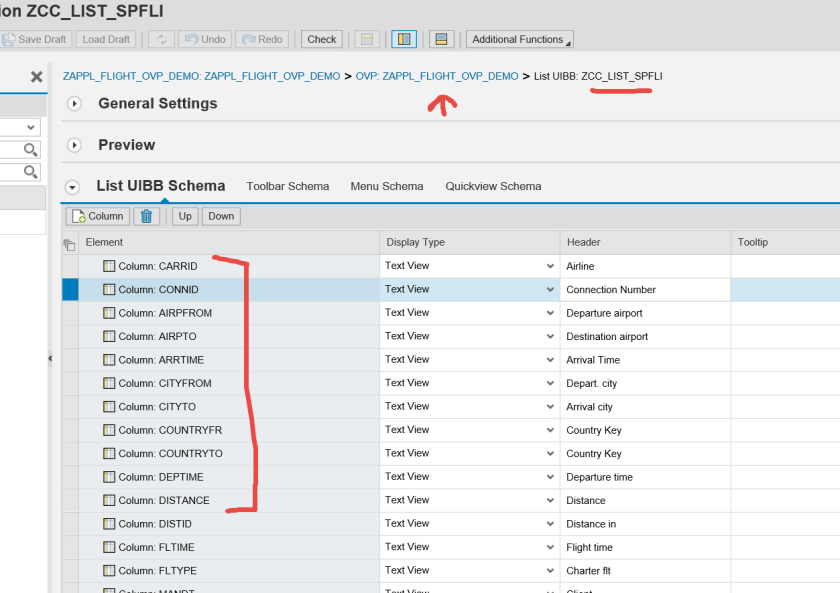The width and height of the screenshot is (840, 593).
Task: Open the Additional Functions menu
Action: point(519,39)
